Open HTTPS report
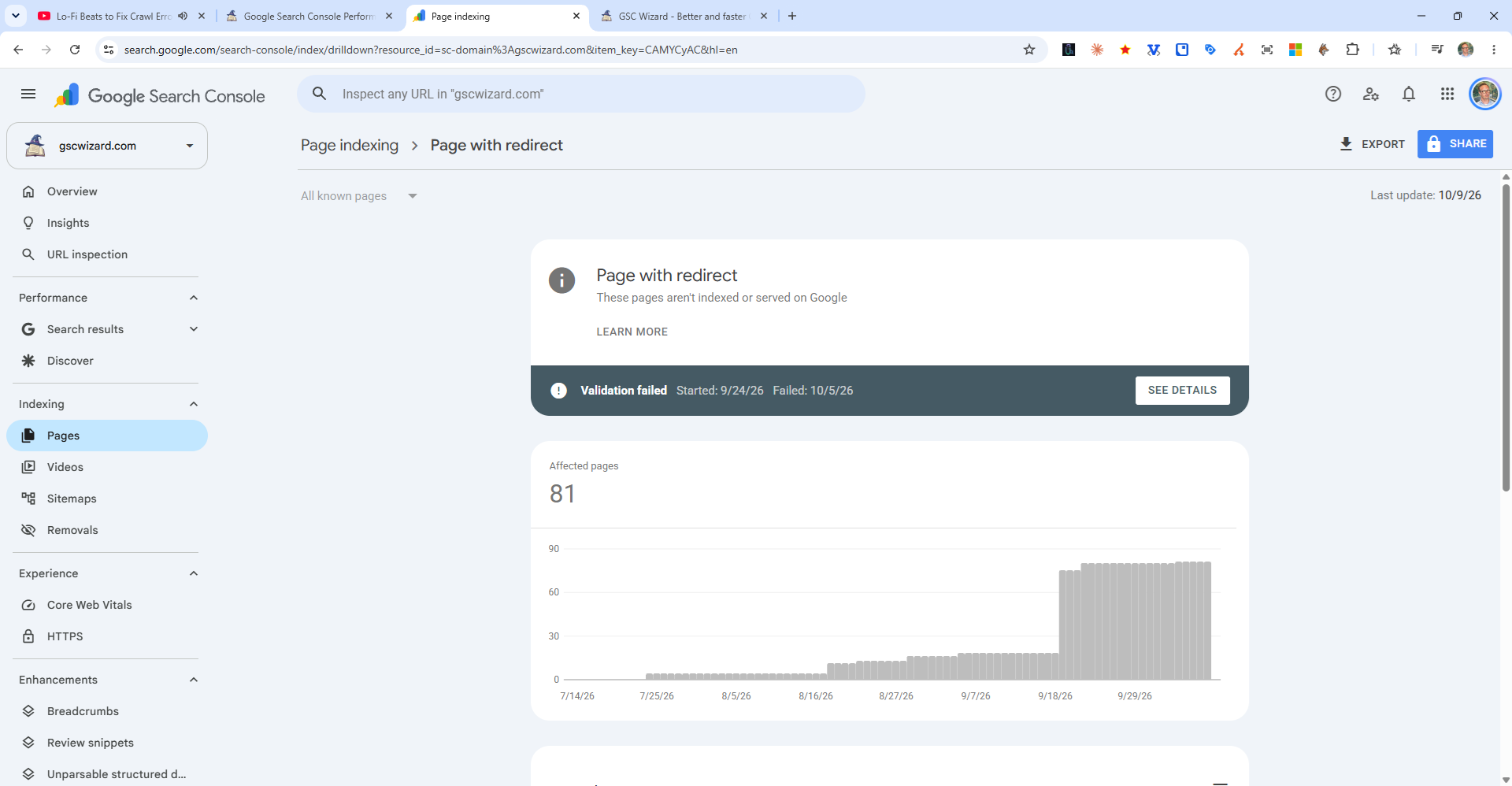 [107, 636]
